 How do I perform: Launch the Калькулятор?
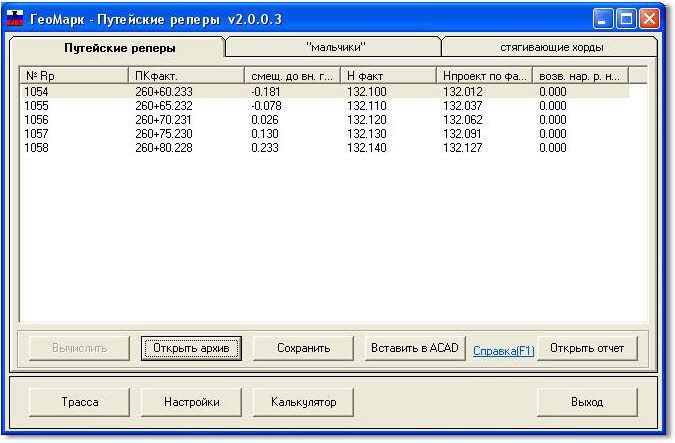(x=303, y=402)
